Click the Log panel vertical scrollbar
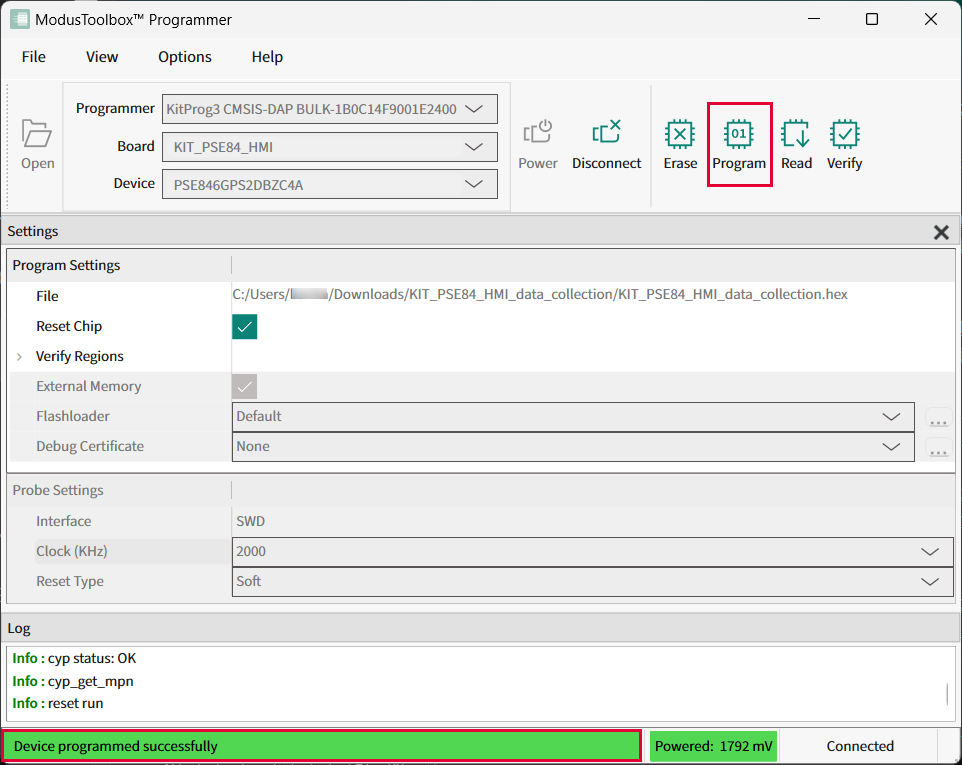The width and height of the screenshot is (962, 765). point(947,693)
